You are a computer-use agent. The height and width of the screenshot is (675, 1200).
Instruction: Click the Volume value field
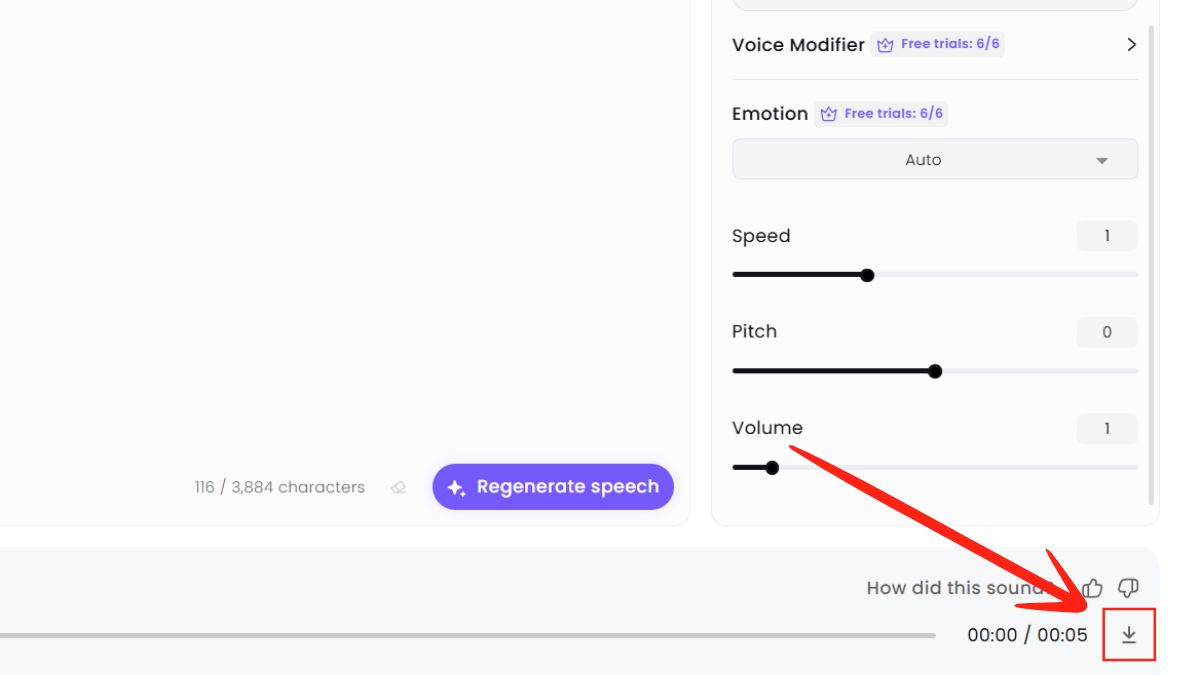pyautogui.click(x=1107, y=428)
